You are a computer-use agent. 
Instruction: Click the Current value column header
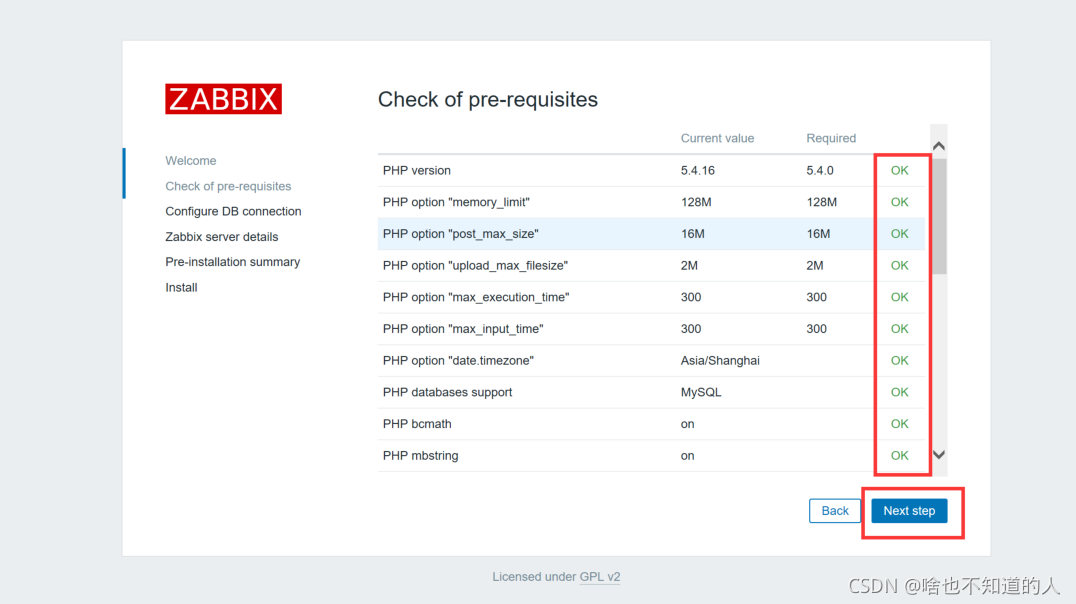coord(717,138)
